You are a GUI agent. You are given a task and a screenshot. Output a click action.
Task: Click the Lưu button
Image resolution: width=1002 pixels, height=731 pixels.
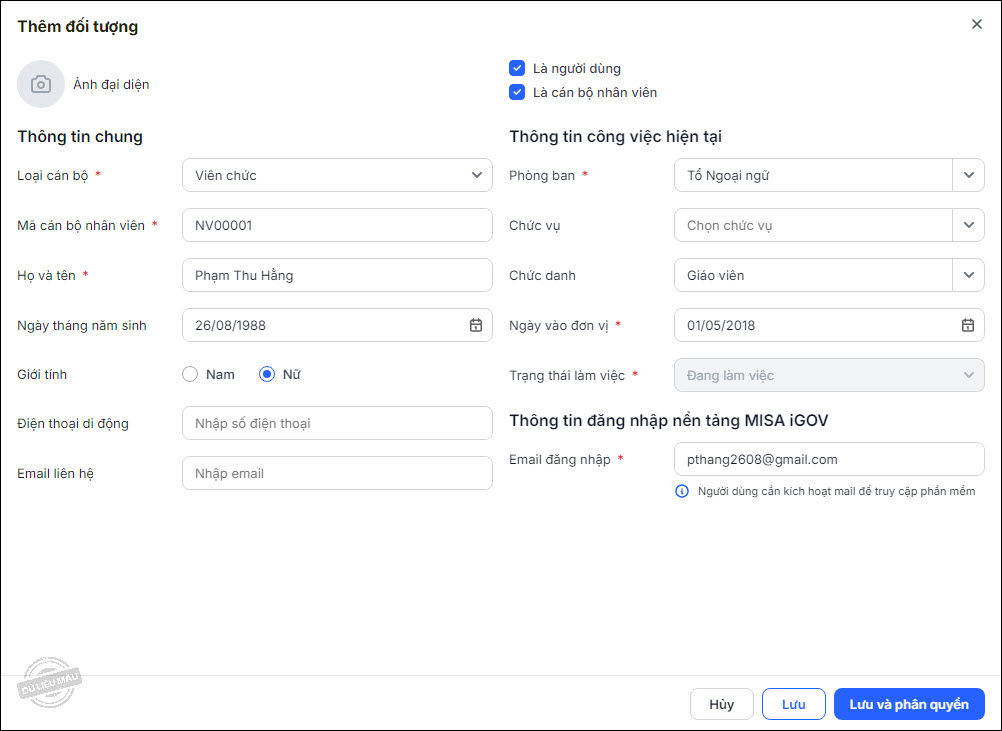[x=793, y=704]
